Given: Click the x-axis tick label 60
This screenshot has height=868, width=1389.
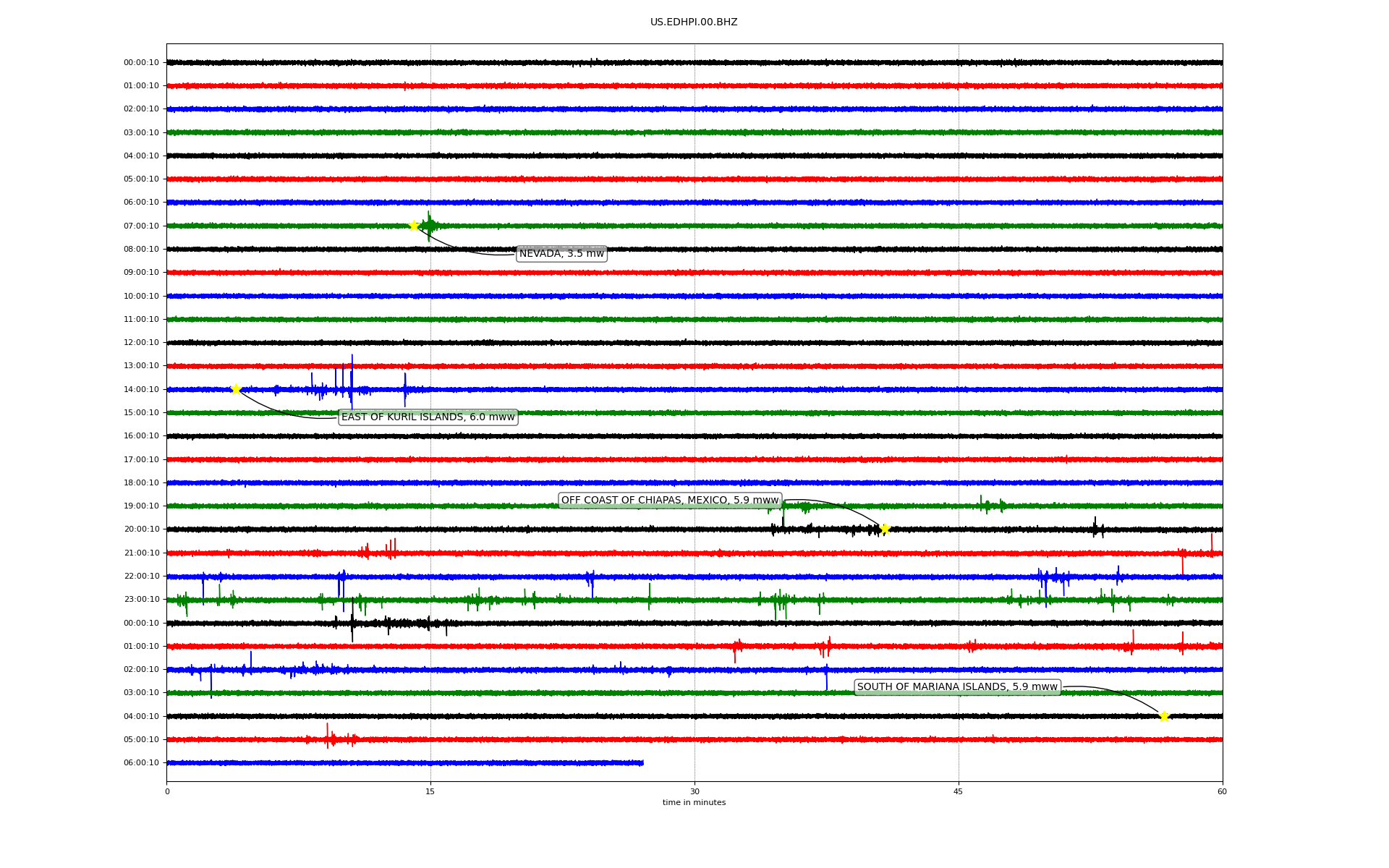Looking at the screenshot, I should pyautogui.click(x=1222, y=792).
